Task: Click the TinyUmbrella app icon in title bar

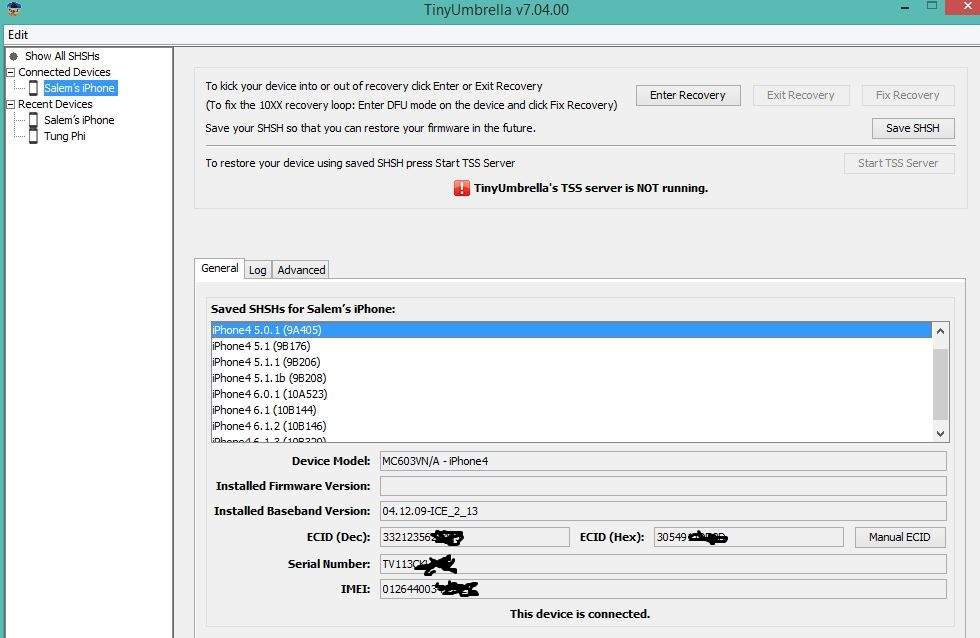Action: tap(14, 10)
